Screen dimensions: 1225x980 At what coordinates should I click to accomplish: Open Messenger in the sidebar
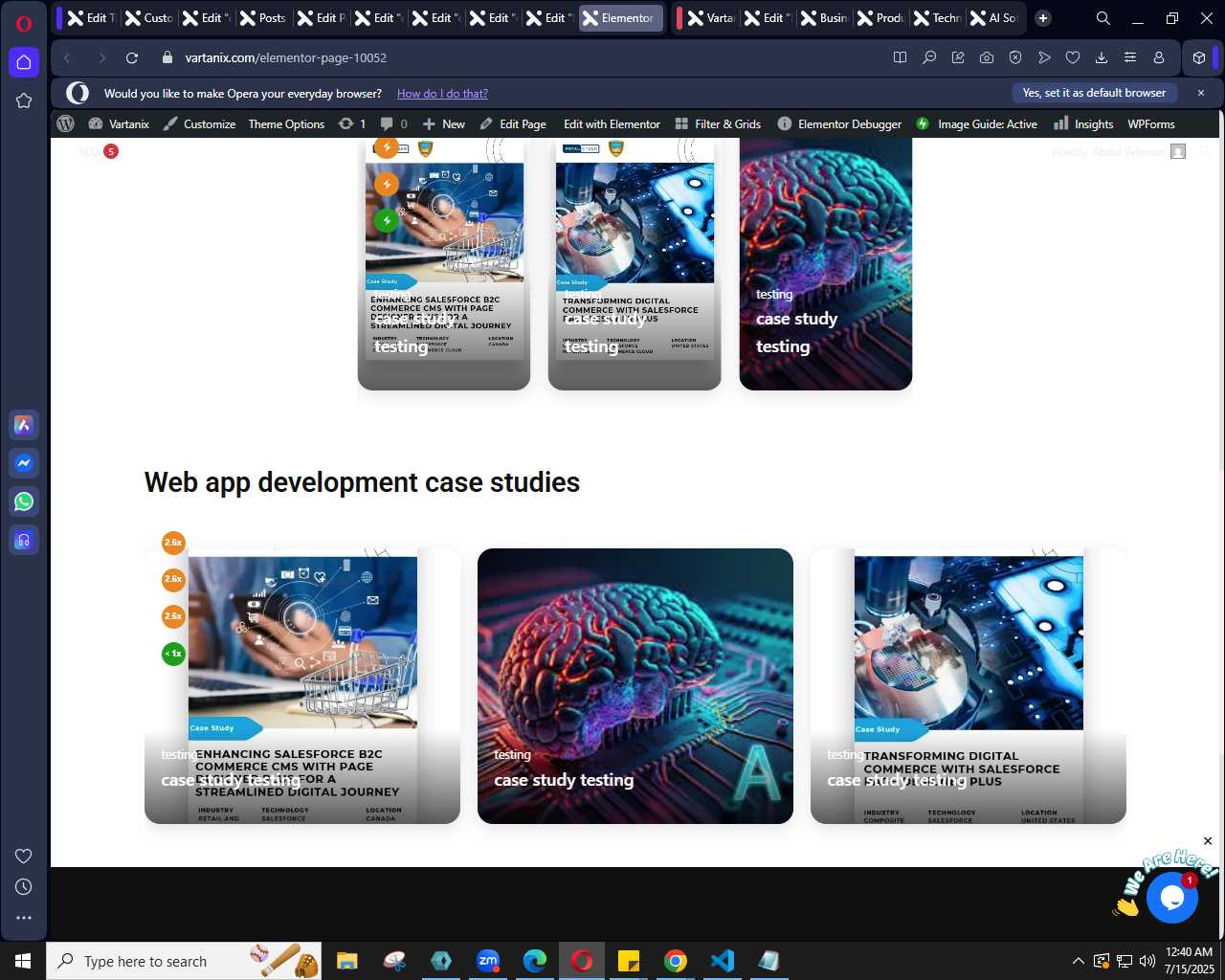24,463
